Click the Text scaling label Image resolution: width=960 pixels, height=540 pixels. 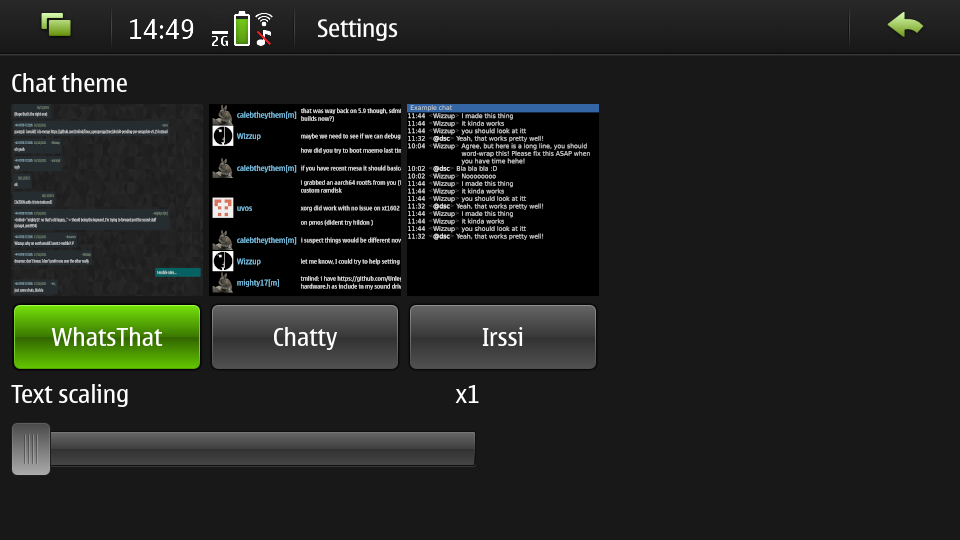click(x=70, y=395)
